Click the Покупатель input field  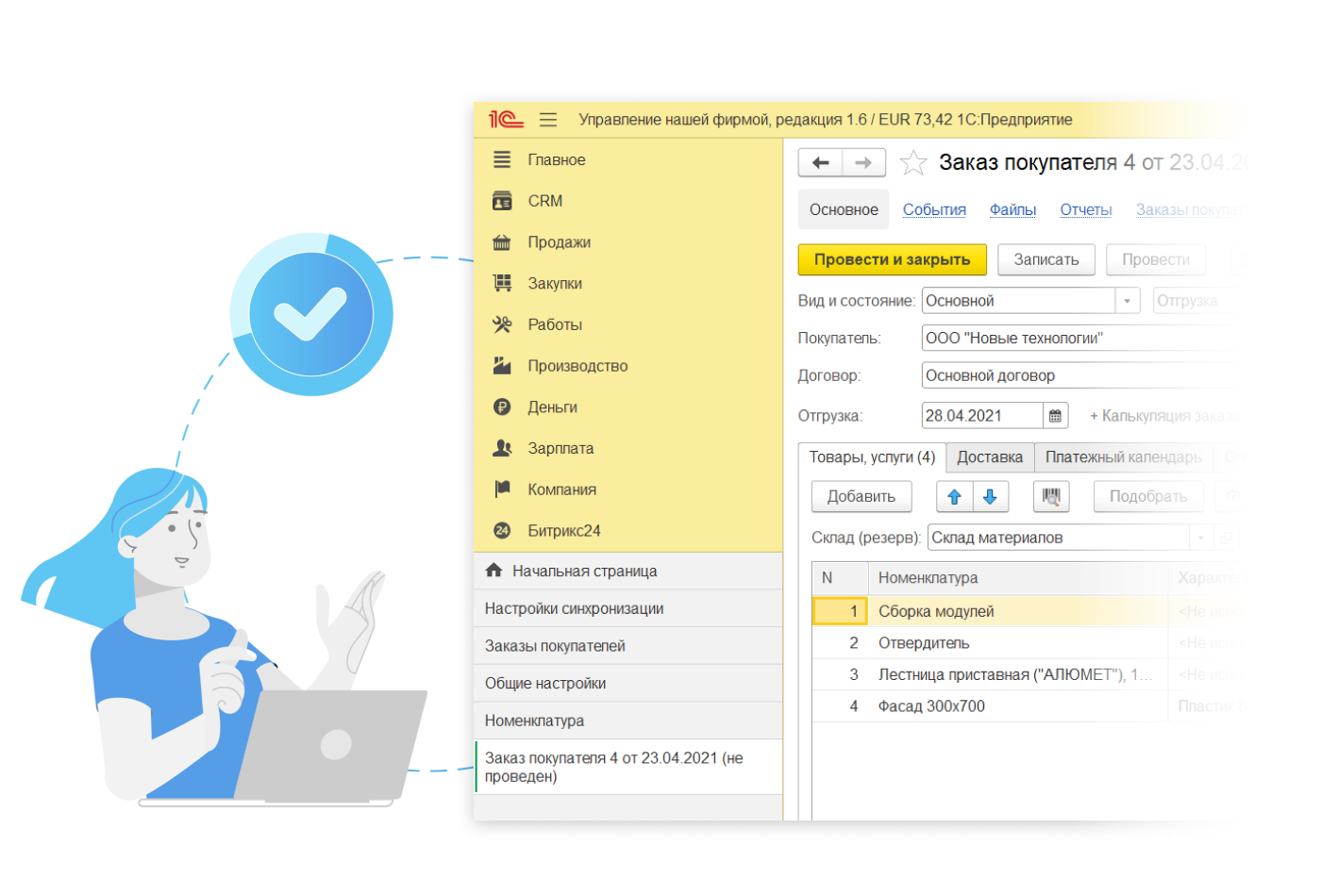coord(1076,339)
